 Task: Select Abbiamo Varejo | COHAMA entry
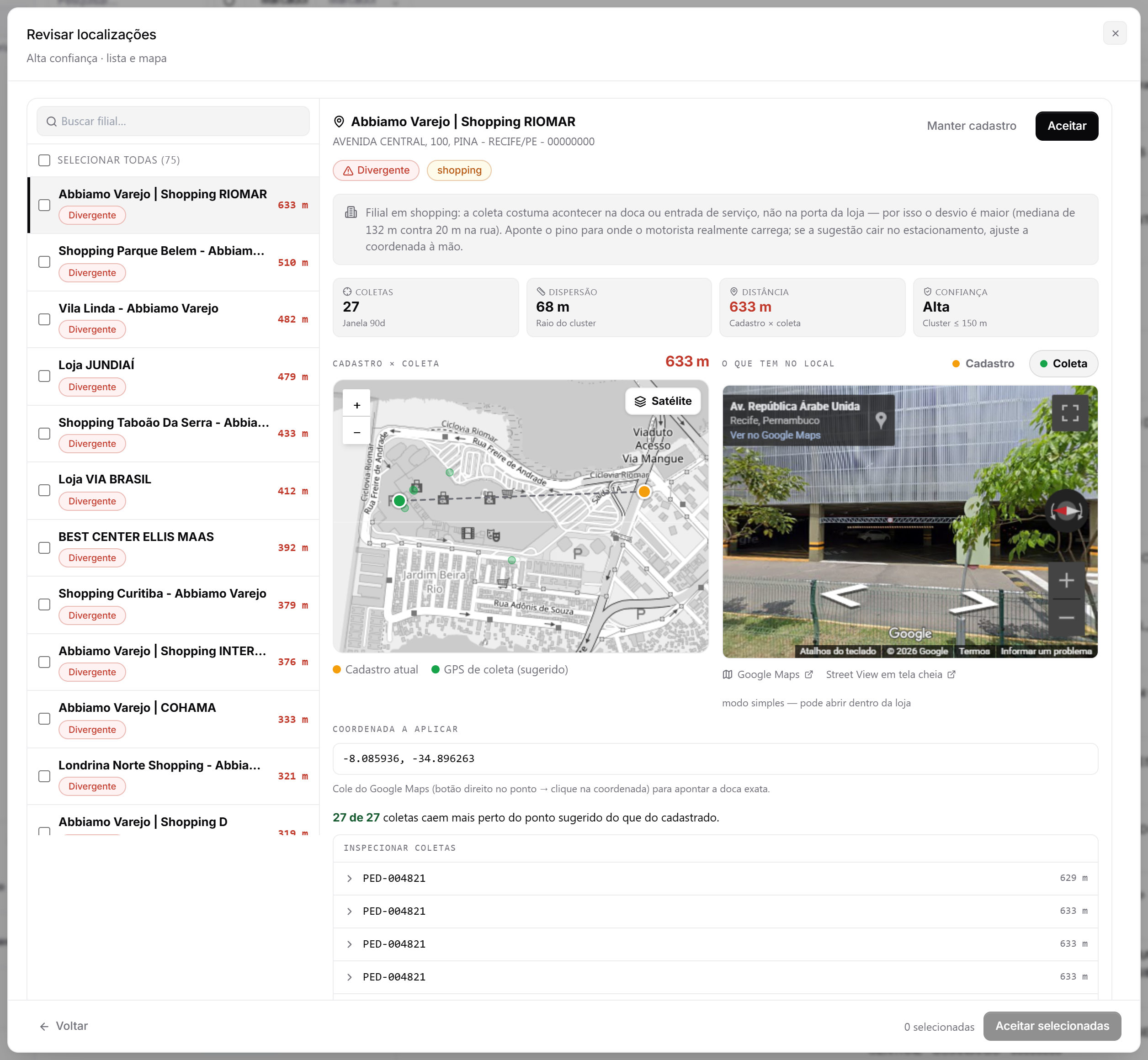[173, 718]
